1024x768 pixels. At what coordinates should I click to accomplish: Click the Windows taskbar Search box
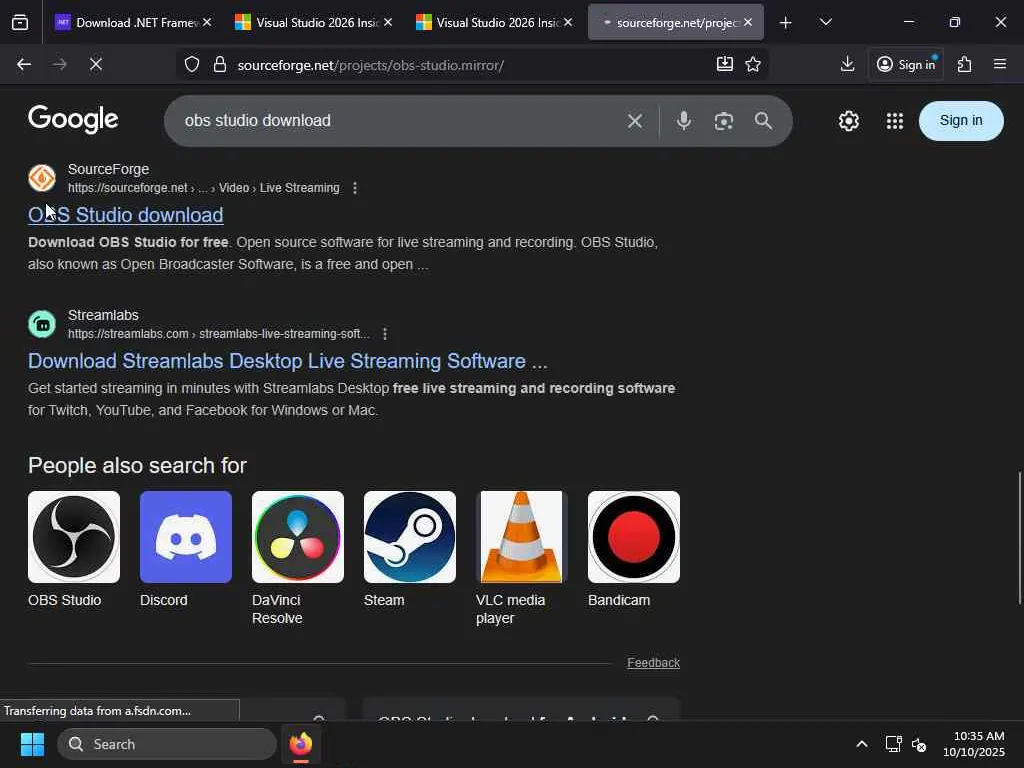167,744
